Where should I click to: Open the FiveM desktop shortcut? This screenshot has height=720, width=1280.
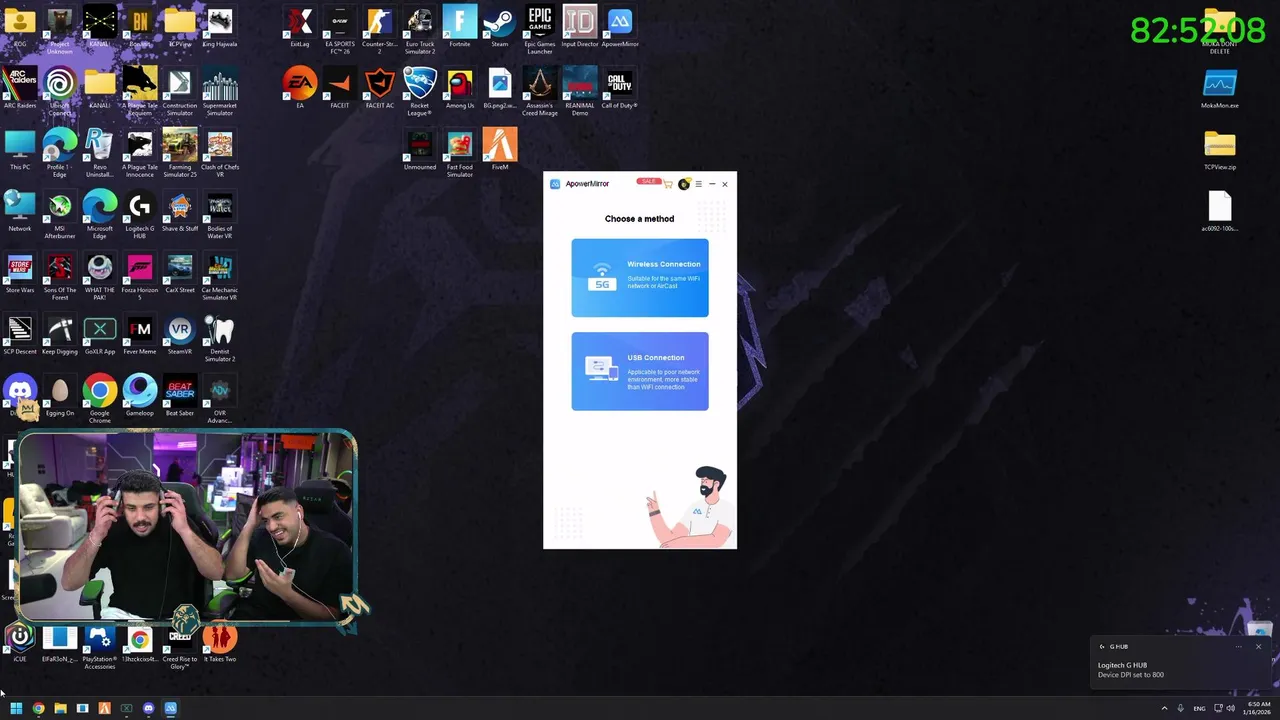click(500, 150)
